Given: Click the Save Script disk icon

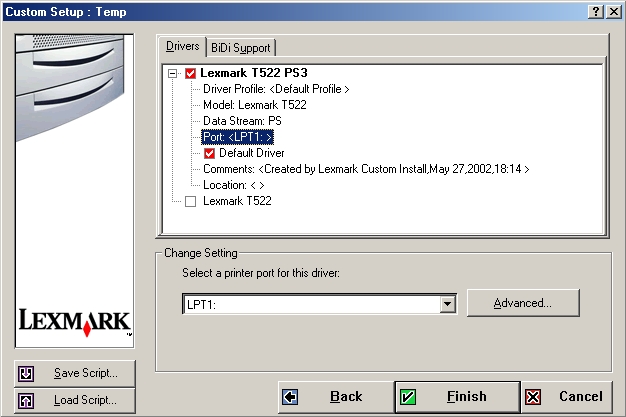Looking at the screenshot, I should 26,373.
